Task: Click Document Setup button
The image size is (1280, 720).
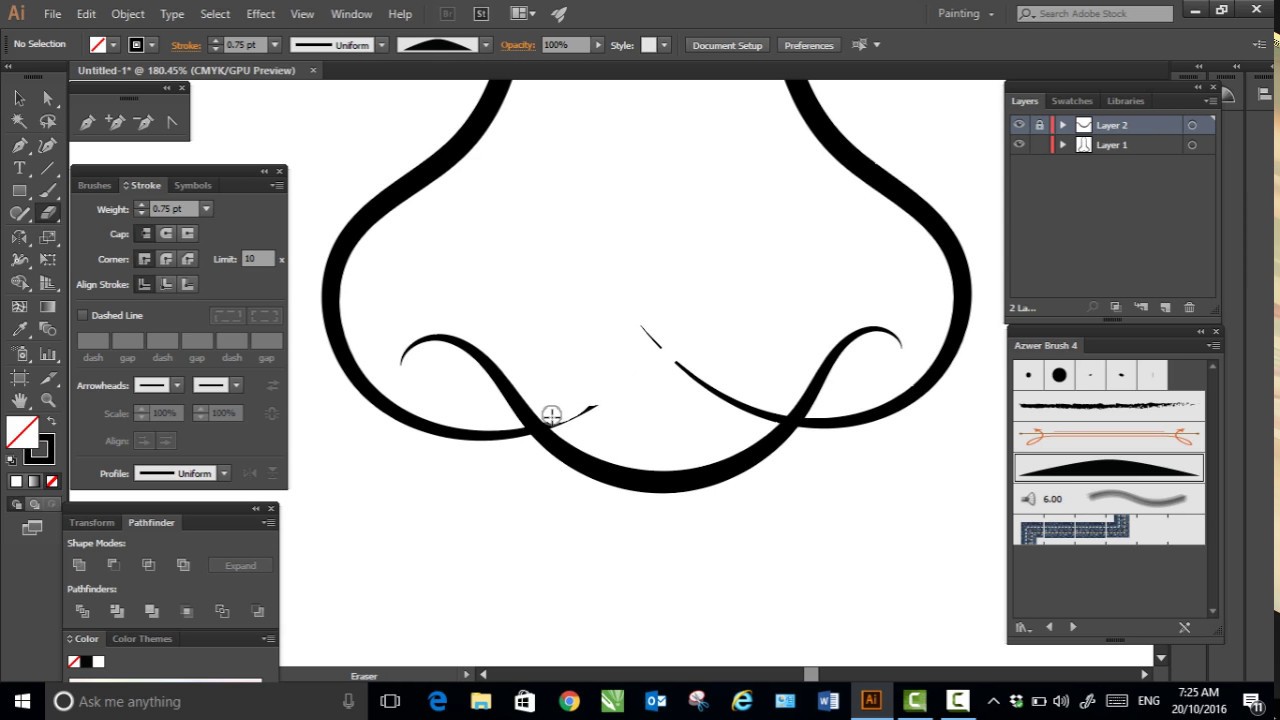Action: pos(727,45)
